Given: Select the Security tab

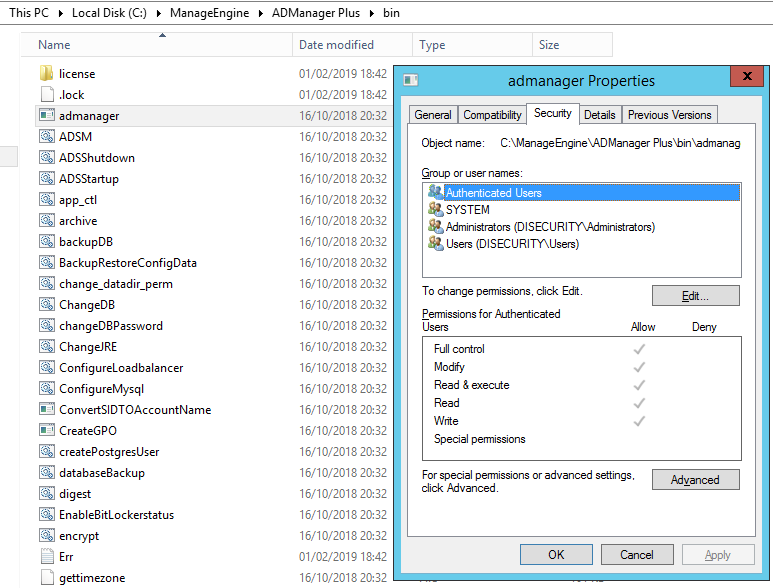Looking at the screenshot, I should (x=553, y=113).
